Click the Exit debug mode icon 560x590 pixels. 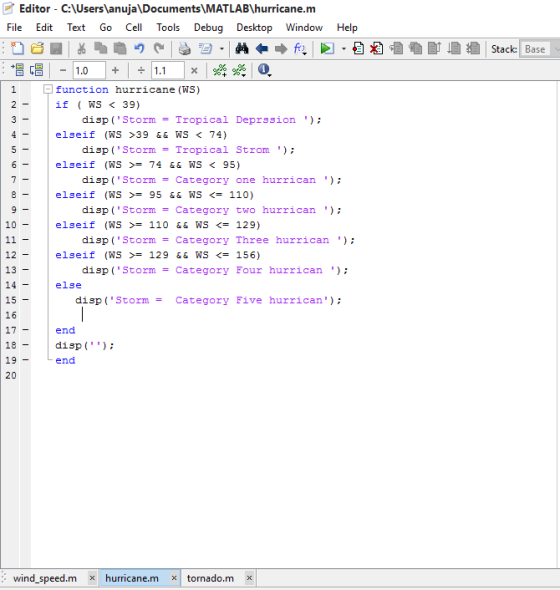coord(473,49)
